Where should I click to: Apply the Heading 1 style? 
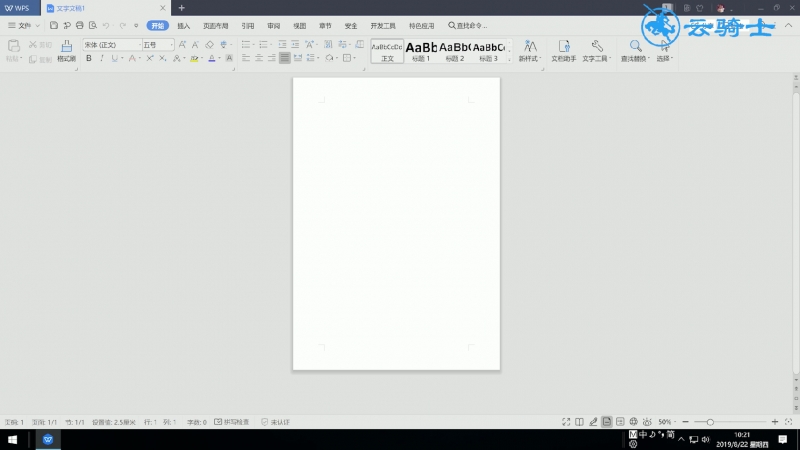click(421, 51)
